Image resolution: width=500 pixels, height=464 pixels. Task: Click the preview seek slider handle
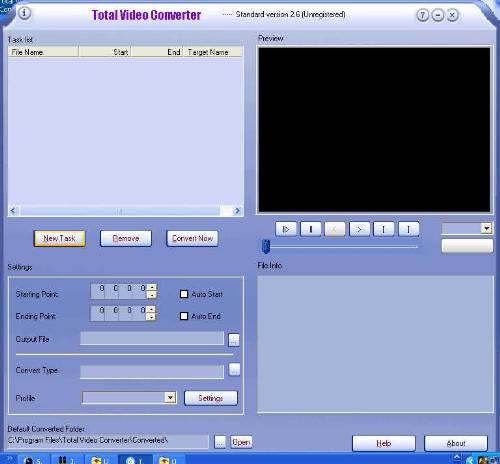[x=266, y=246]
